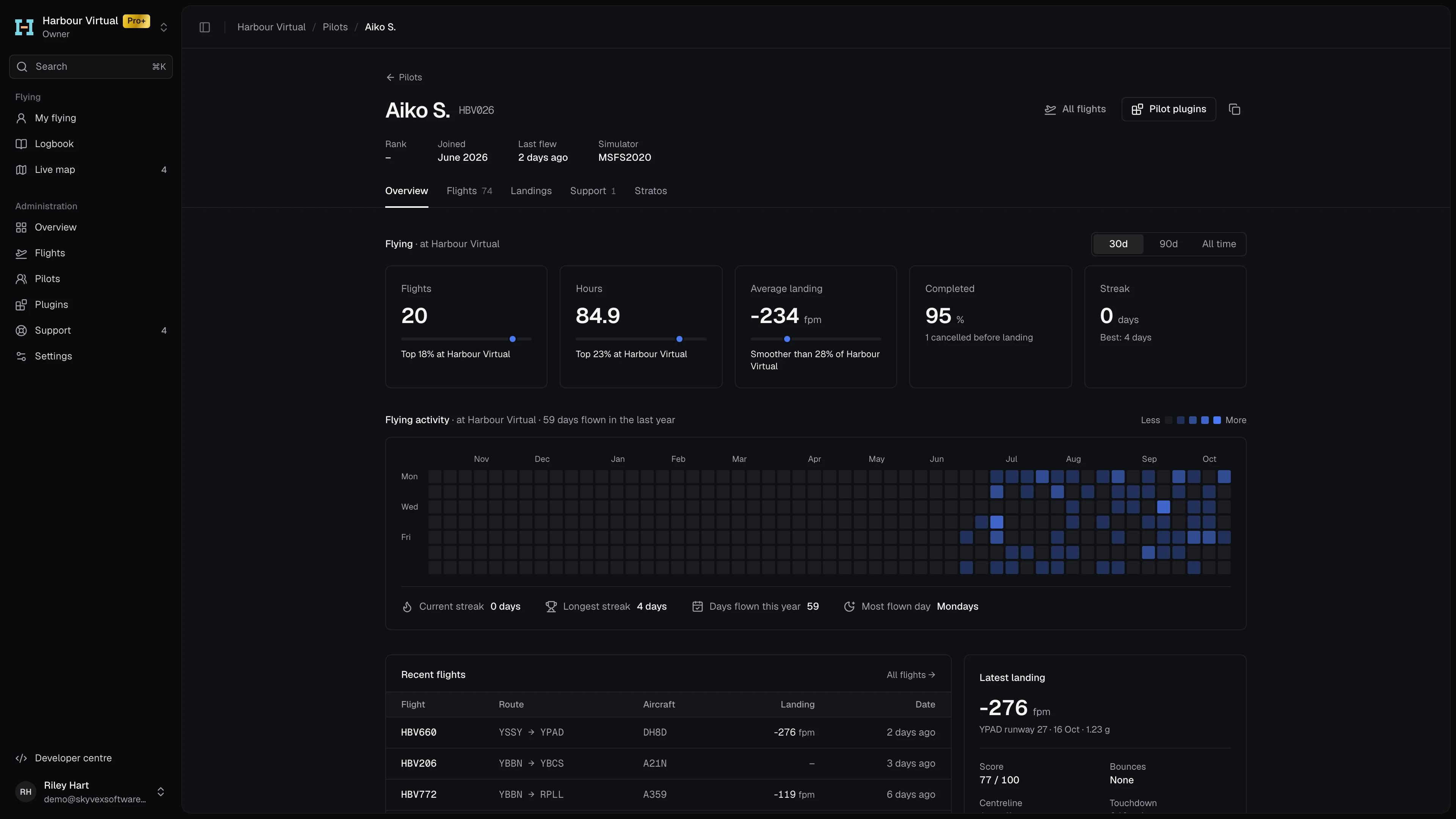1456x819 pixels.
Task: Click the Logbook book icon
Action: click(22, 144)
